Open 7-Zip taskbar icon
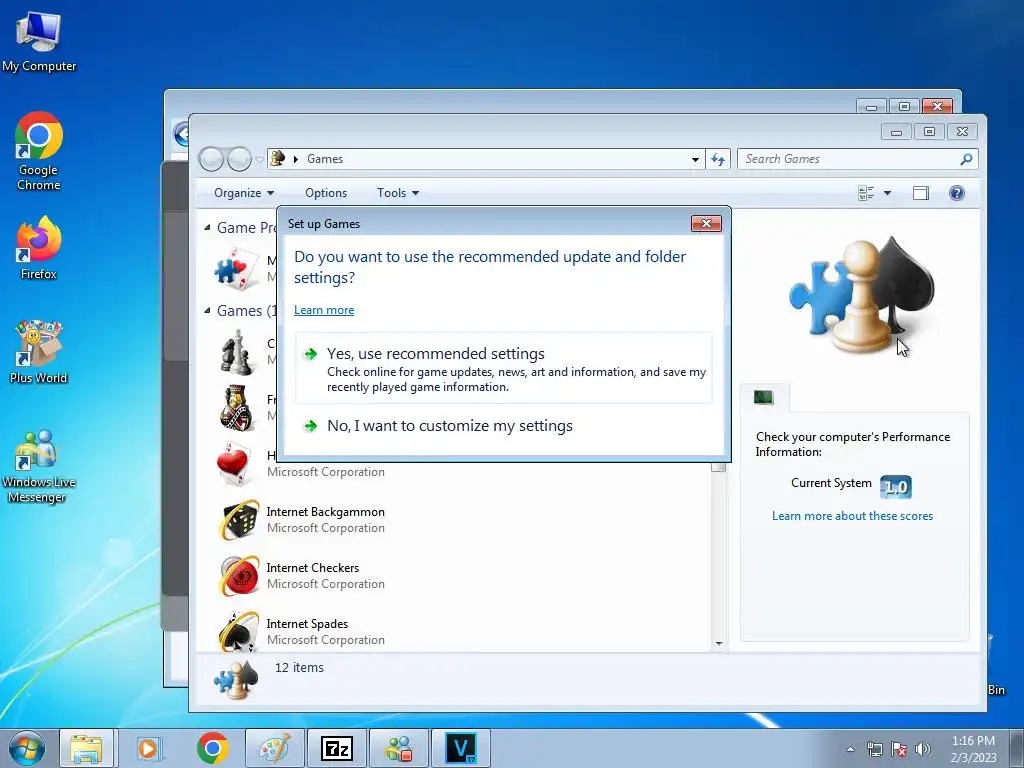1024x768 pixels. coord(337,748)
